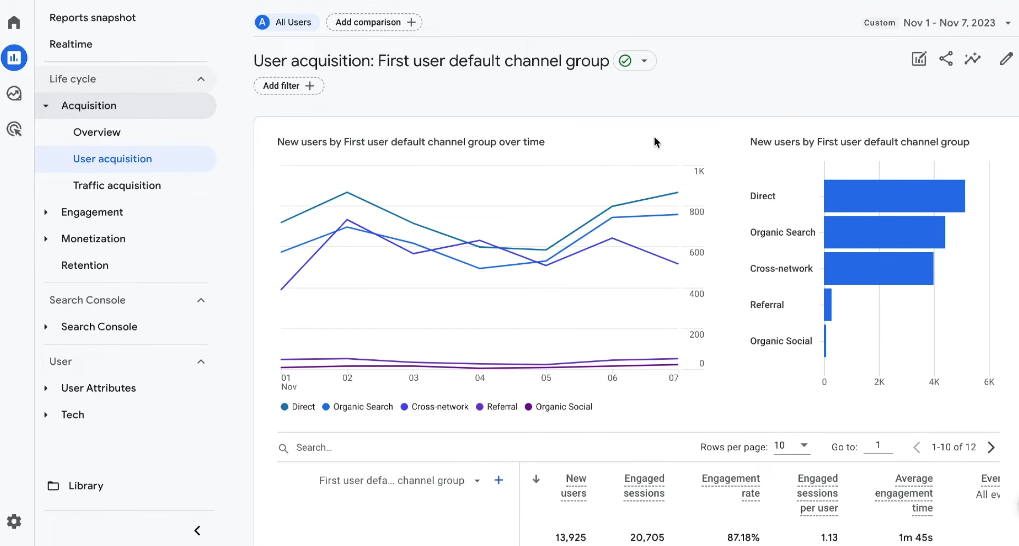Click the sort arrow beside New users

[536, 479]
